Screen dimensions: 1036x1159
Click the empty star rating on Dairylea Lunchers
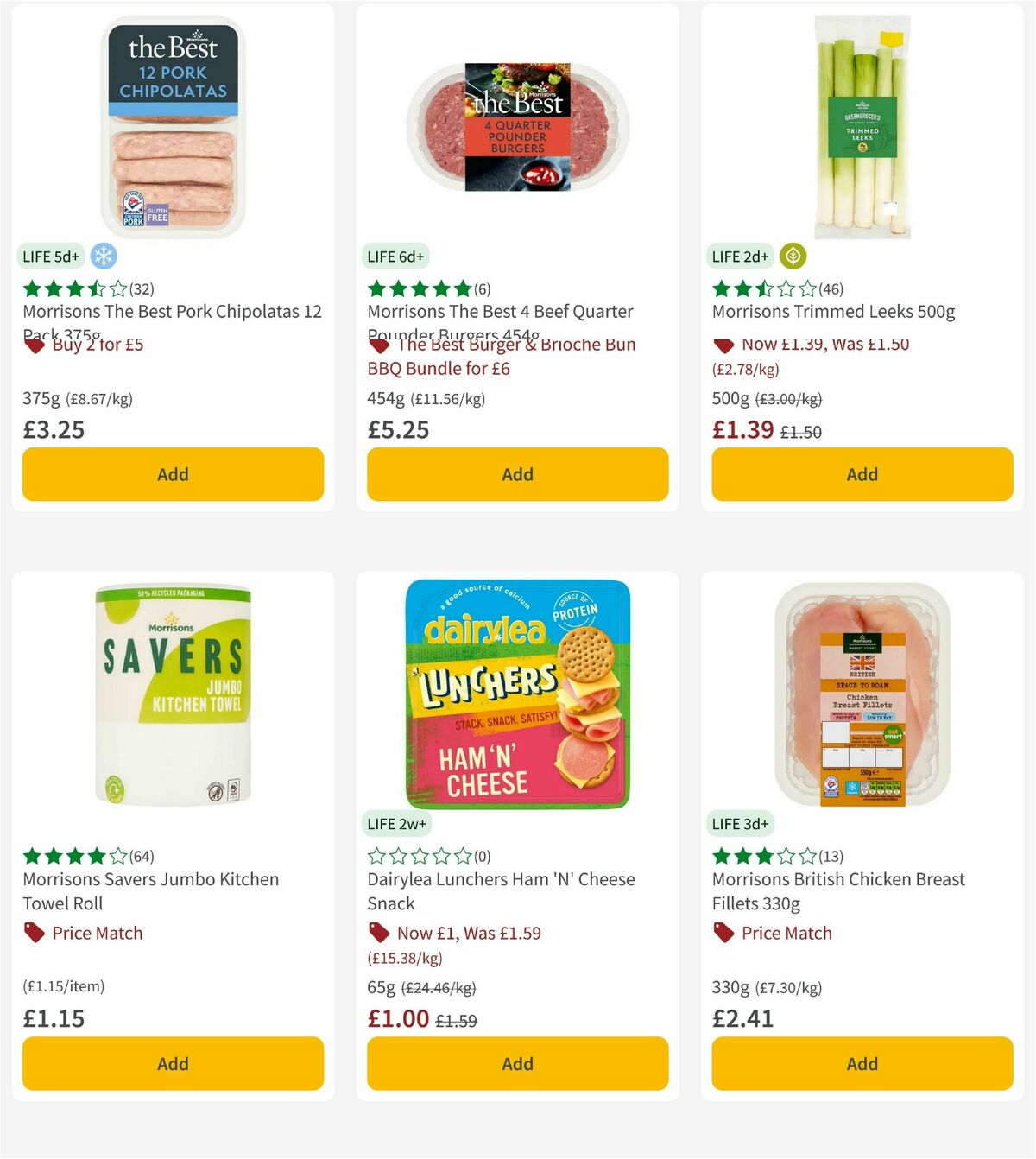click(421, 857)
